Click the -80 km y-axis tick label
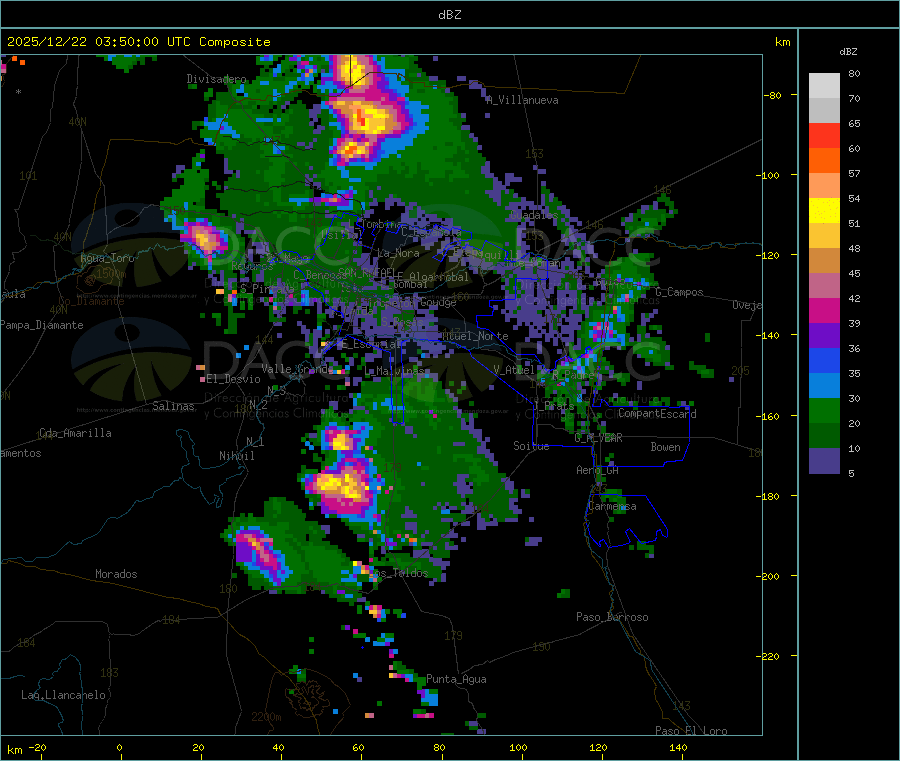900x761 pixels. (773, 95)
